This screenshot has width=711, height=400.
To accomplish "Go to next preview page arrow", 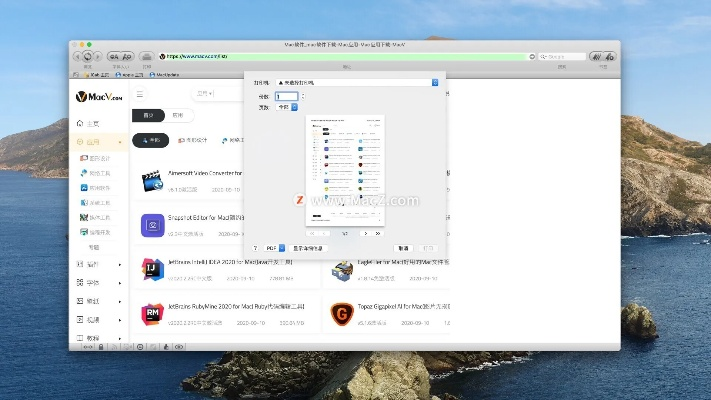I will point(364,233).
